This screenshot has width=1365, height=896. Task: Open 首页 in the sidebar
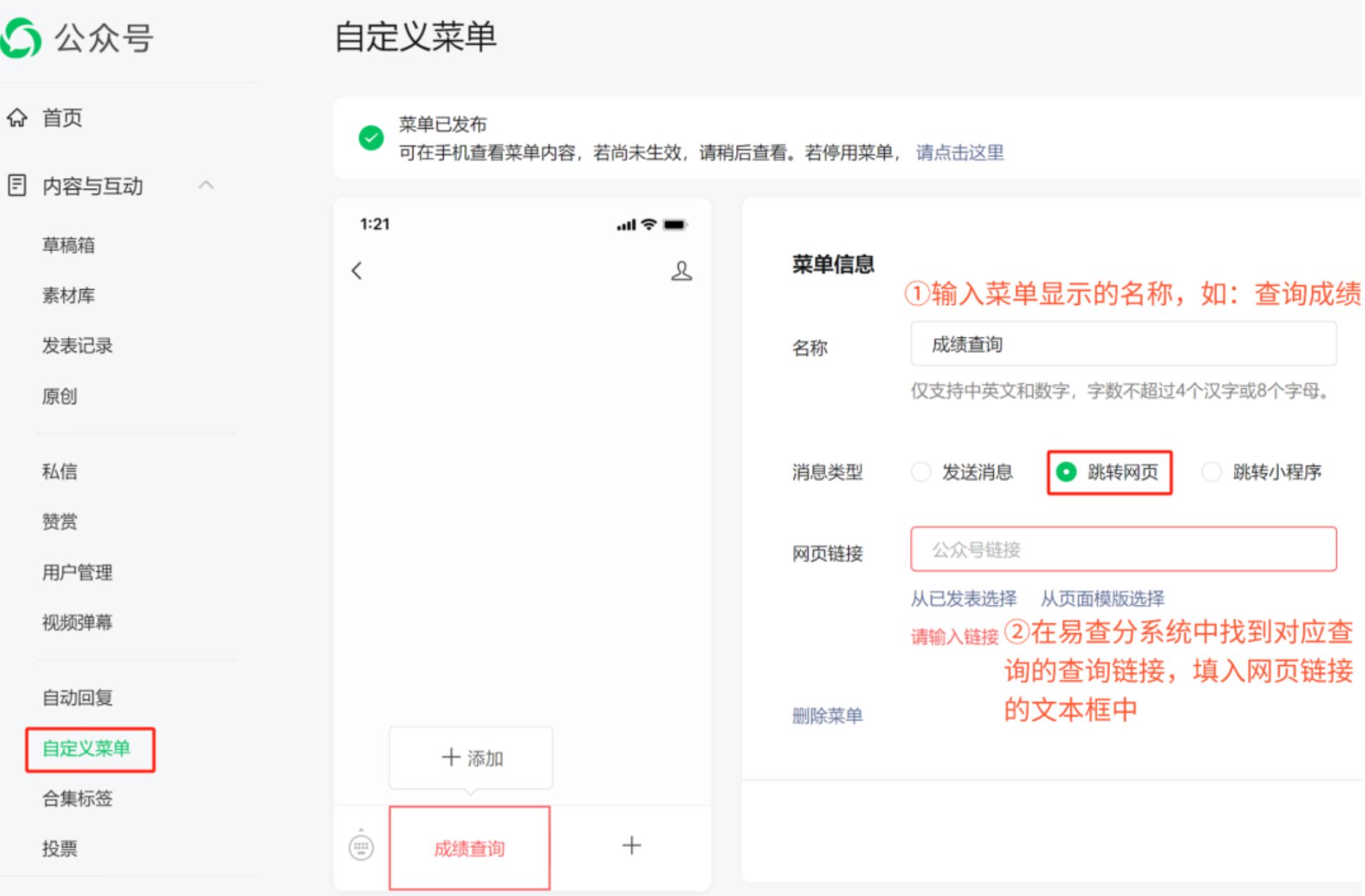click(x=62, y=118)
